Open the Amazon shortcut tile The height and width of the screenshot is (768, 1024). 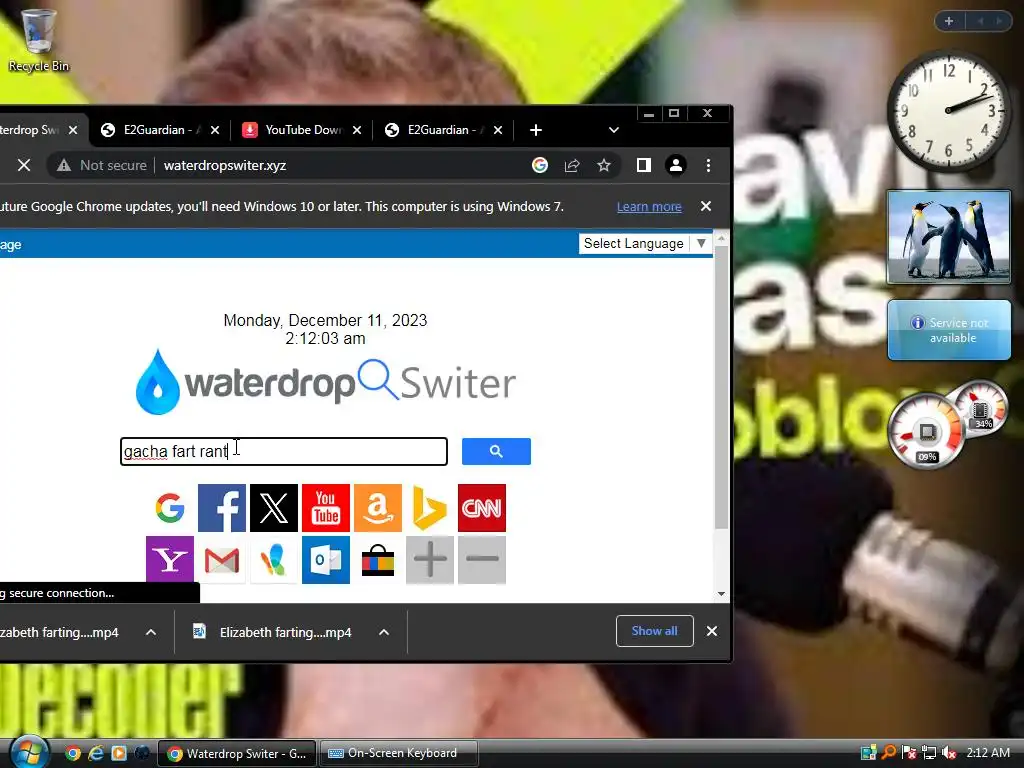(x=378, y=508)
